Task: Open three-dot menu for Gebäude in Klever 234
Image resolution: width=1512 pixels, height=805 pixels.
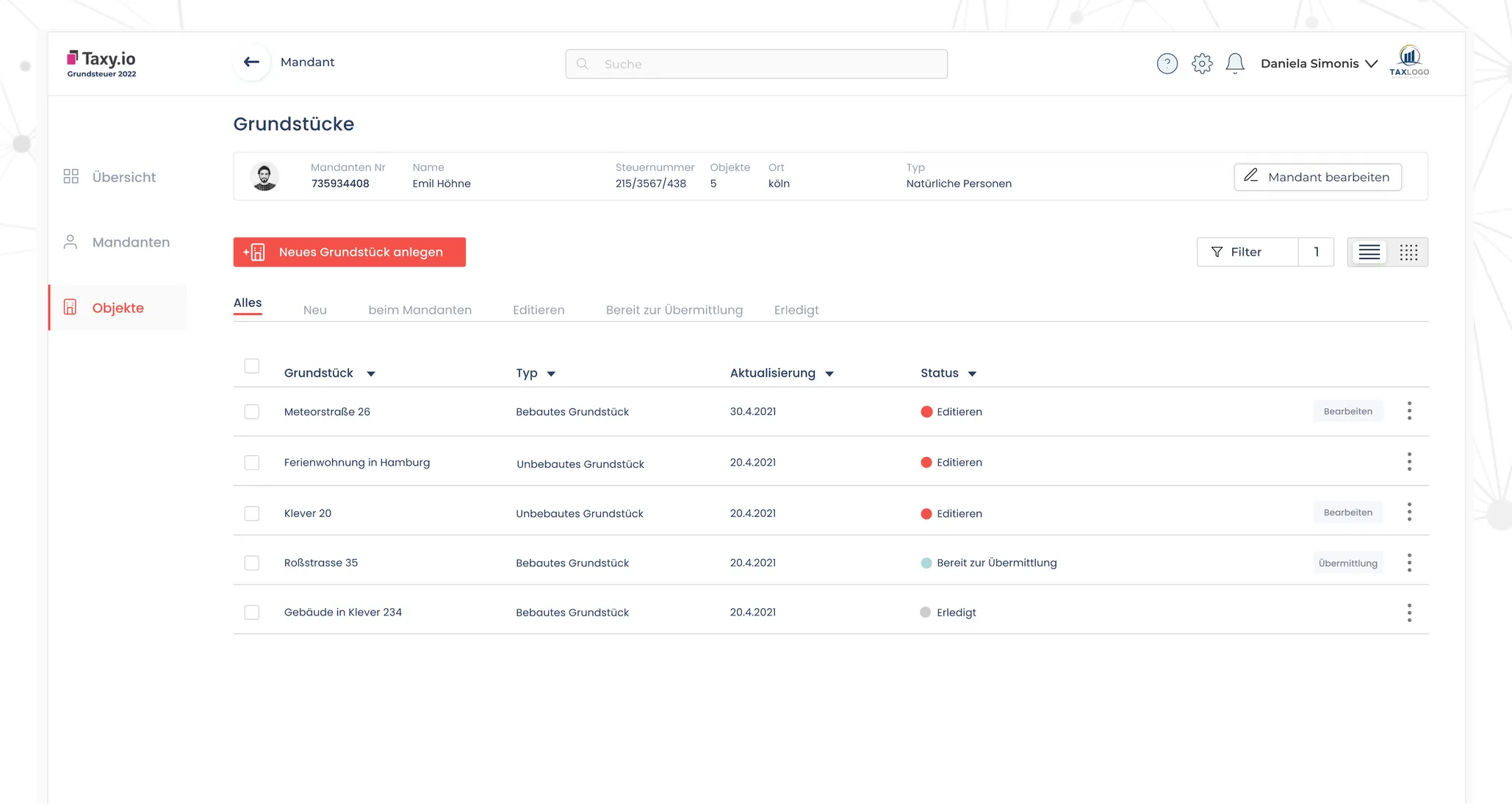Action: (1408, 613)
